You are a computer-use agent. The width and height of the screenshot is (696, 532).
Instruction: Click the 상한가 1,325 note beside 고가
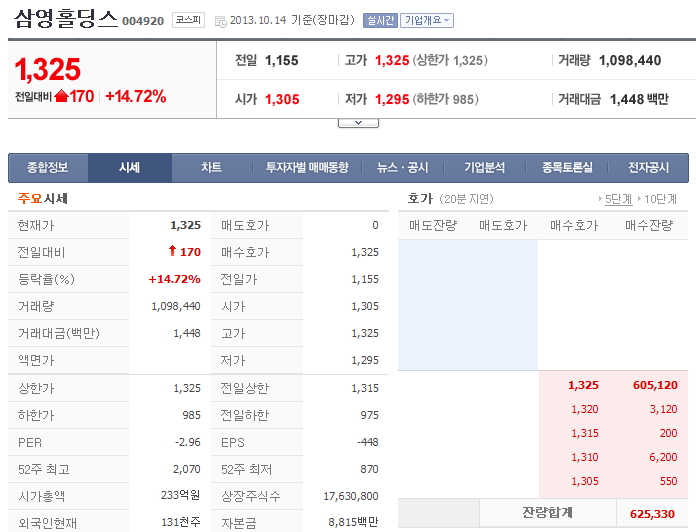450,60
